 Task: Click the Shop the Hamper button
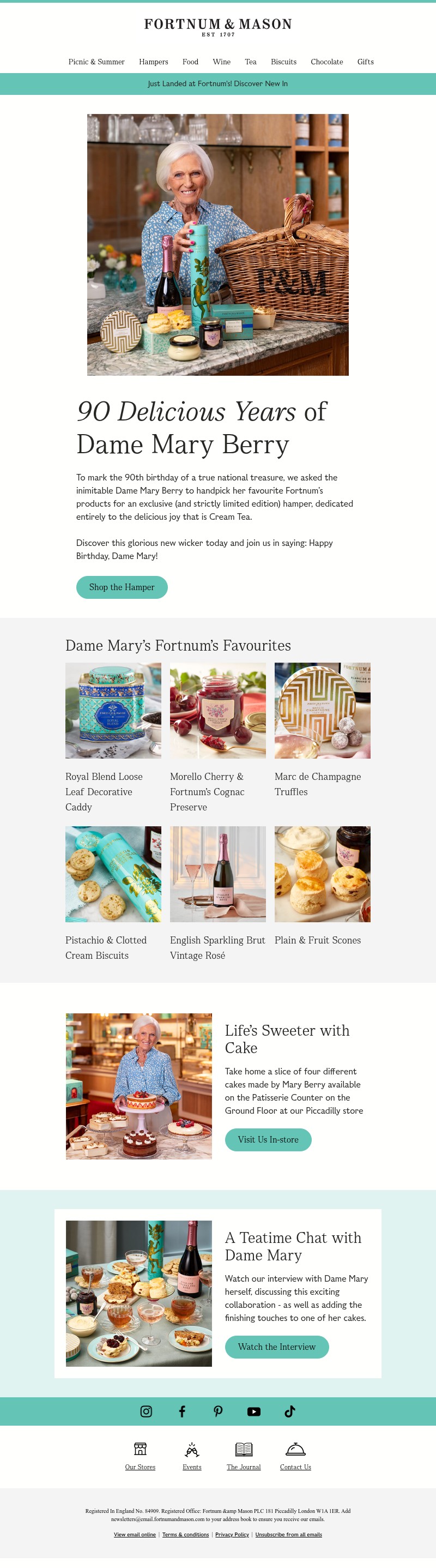click(122, 587)
